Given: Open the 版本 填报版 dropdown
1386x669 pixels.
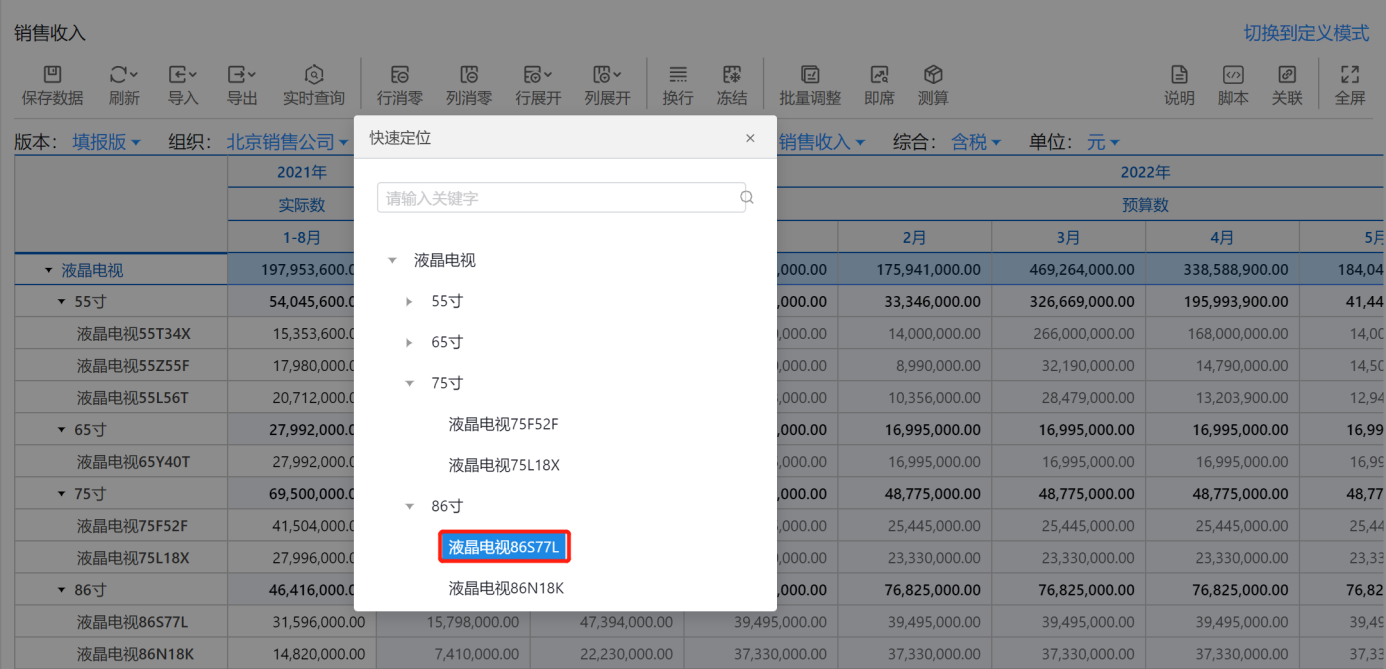Looking at the screenshot, I should click(x=106, y=142).
